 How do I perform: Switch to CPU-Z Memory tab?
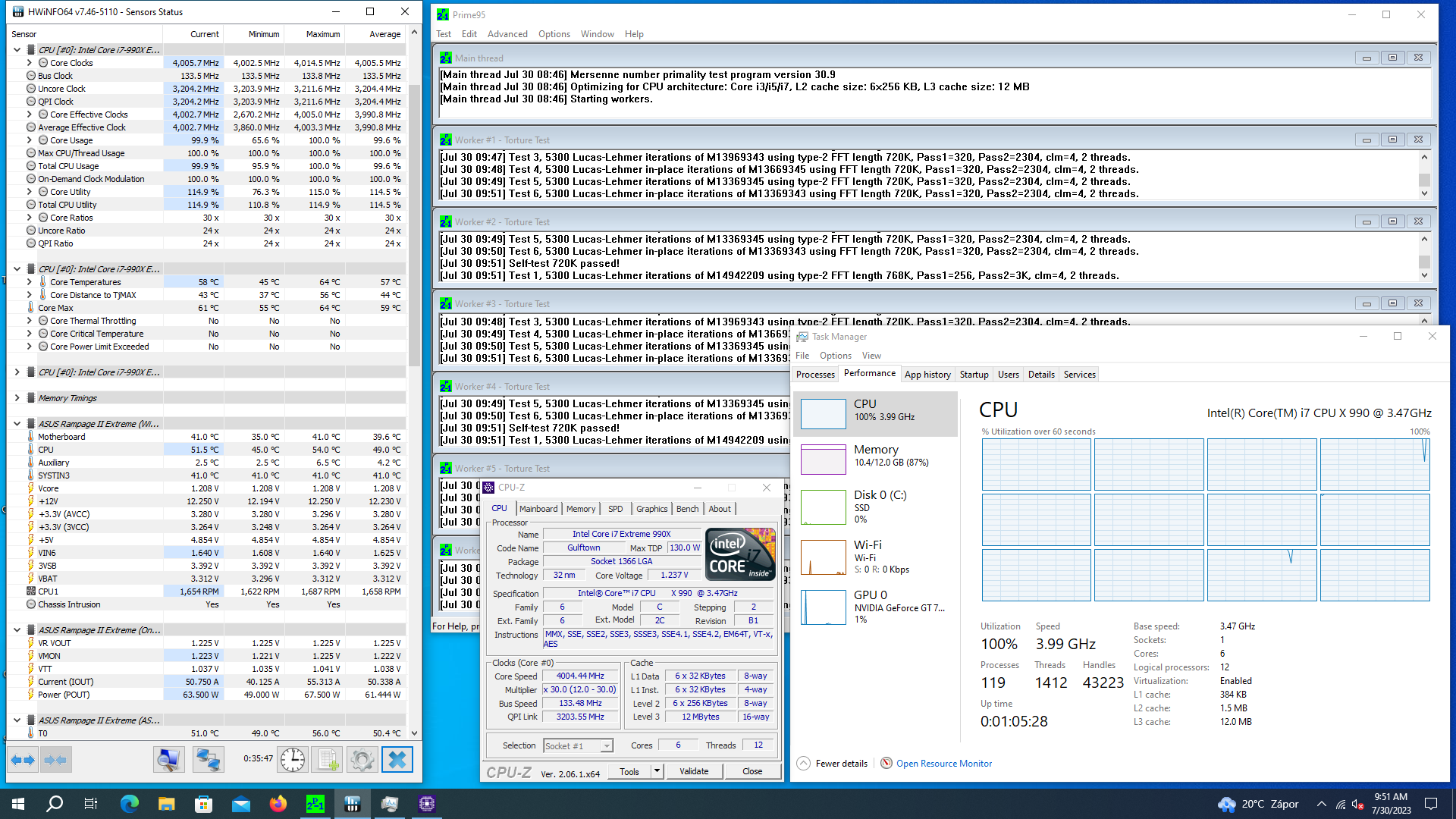pos(581,509)
